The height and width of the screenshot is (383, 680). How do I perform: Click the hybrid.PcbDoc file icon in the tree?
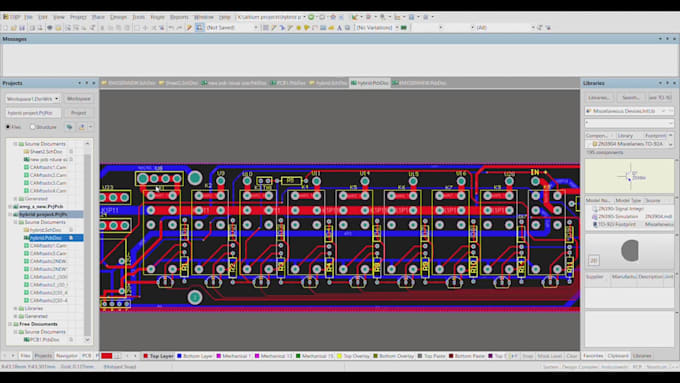[x=26, y=238]
